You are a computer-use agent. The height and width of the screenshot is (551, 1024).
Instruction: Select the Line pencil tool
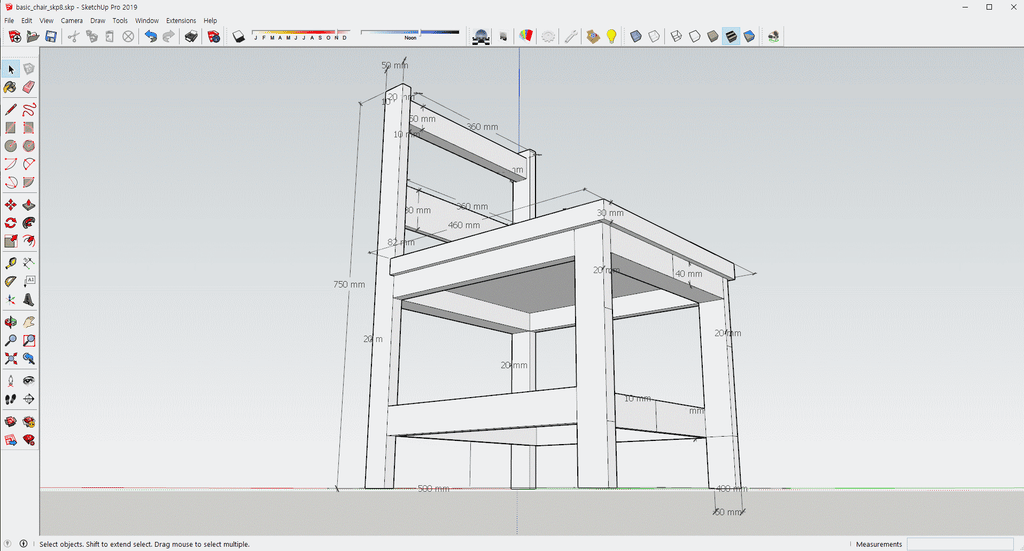[10, 109]
